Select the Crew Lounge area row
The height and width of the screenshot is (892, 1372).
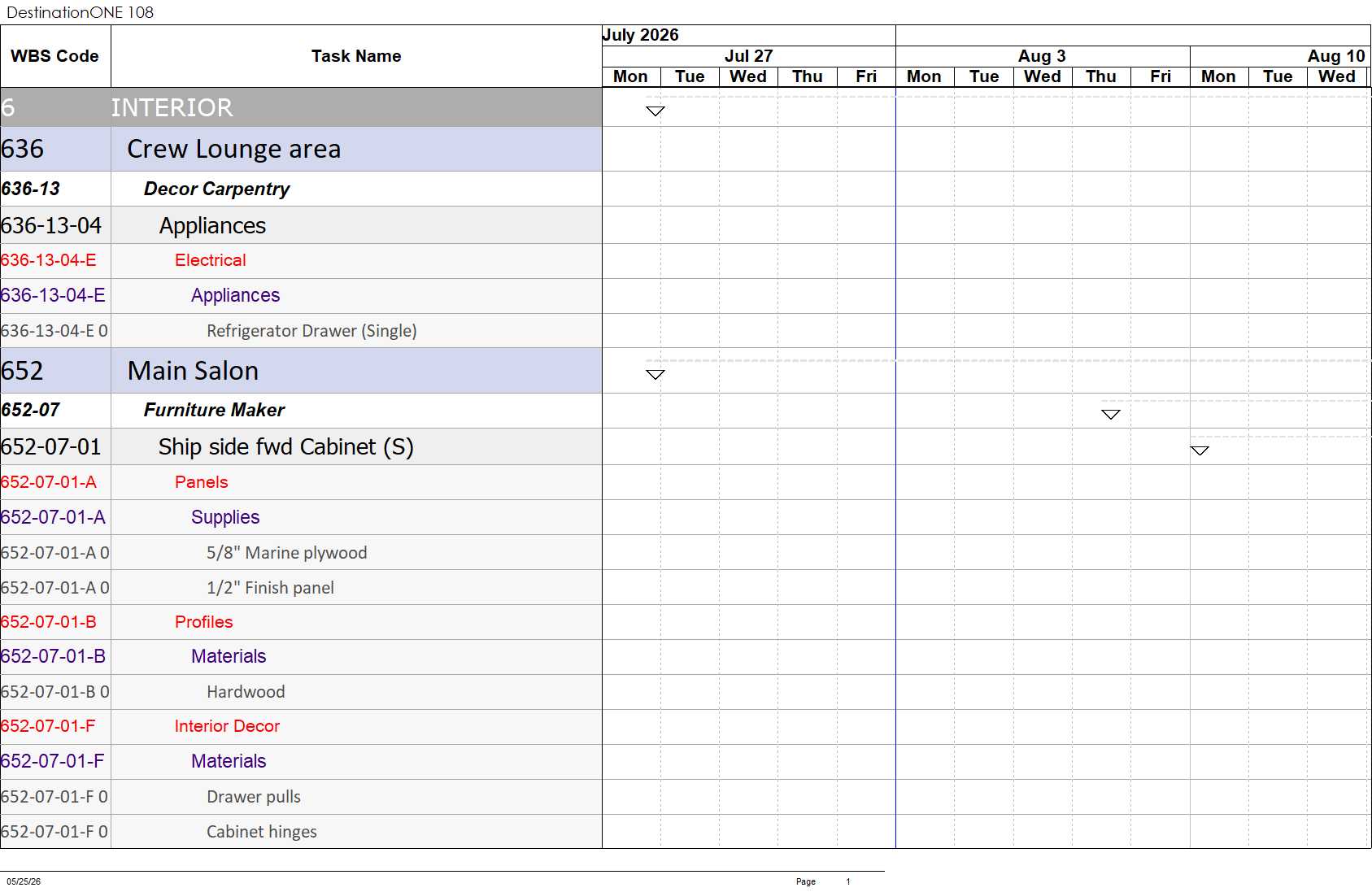coord(301,149)
